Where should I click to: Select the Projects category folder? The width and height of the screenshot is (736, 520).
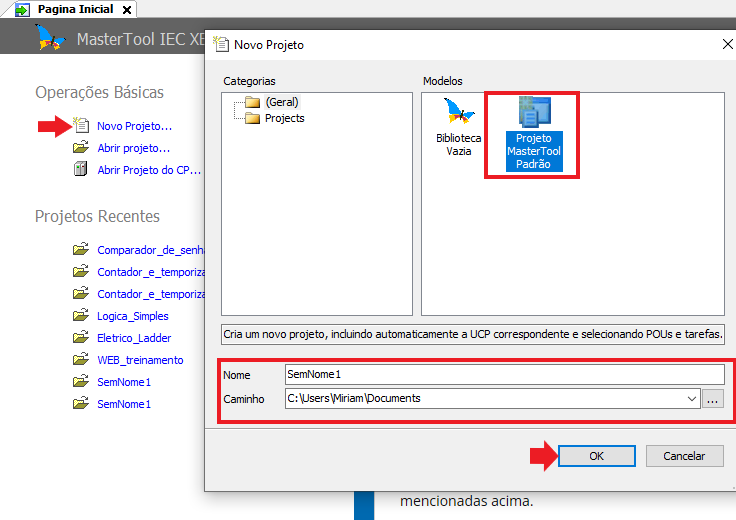coord(253,118)
